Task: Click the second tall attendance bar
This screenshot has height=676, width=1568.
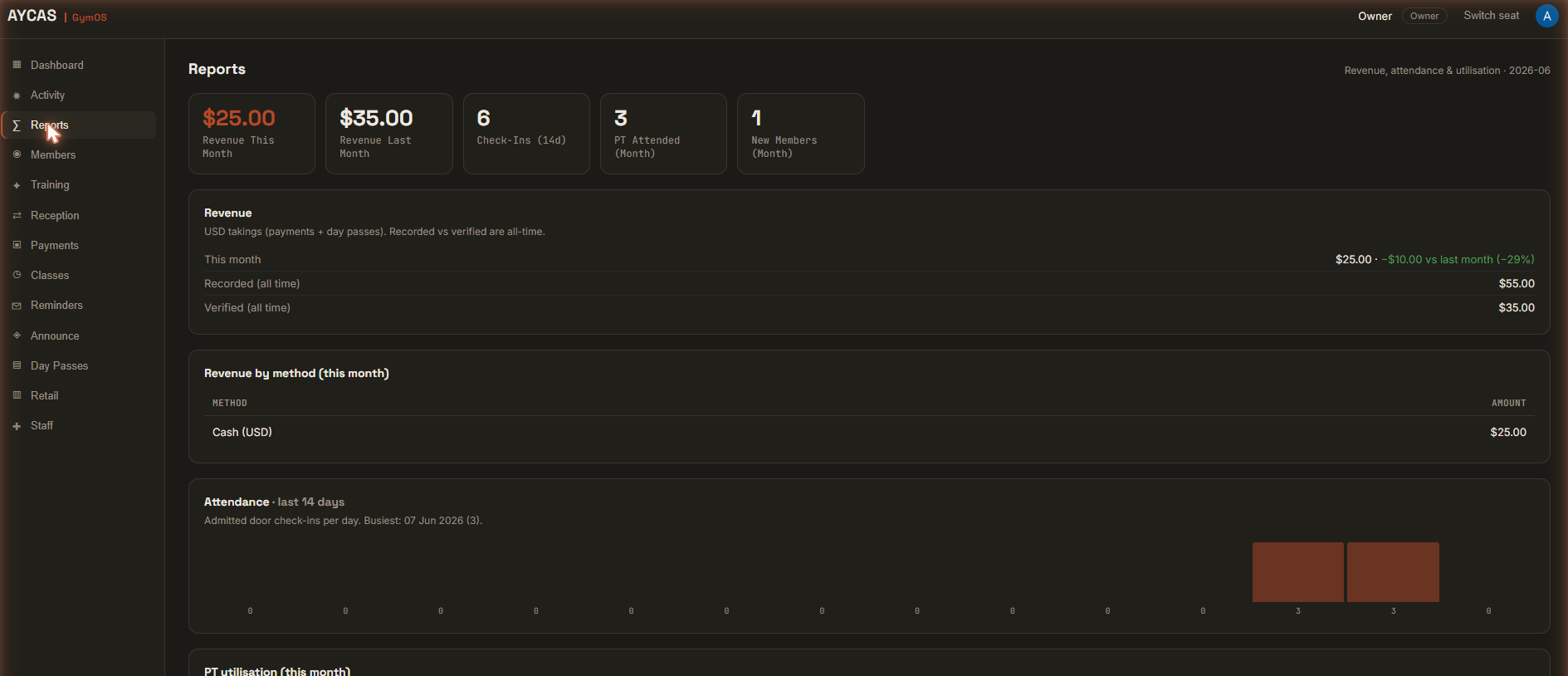Action: point(1393,572)
